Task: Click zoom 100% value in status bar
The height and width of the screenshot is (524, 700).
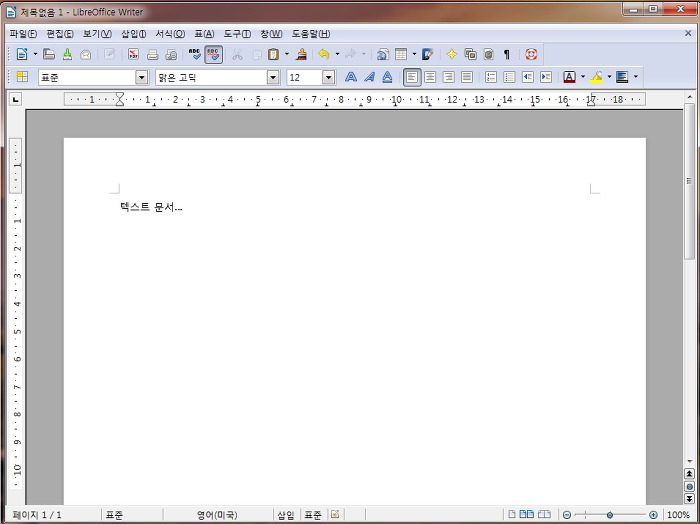Action: coord(678,515)
